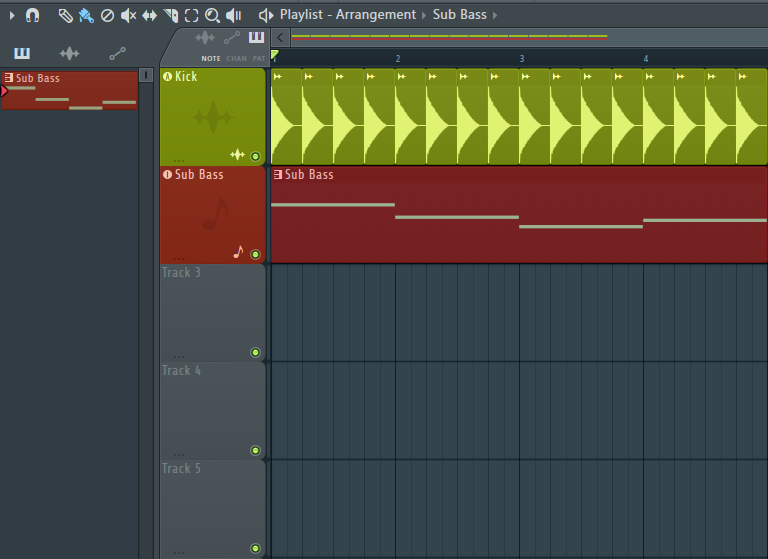Click waveform icon above NOTE label
Screen dimensions: 768x559
pos(205,37)
